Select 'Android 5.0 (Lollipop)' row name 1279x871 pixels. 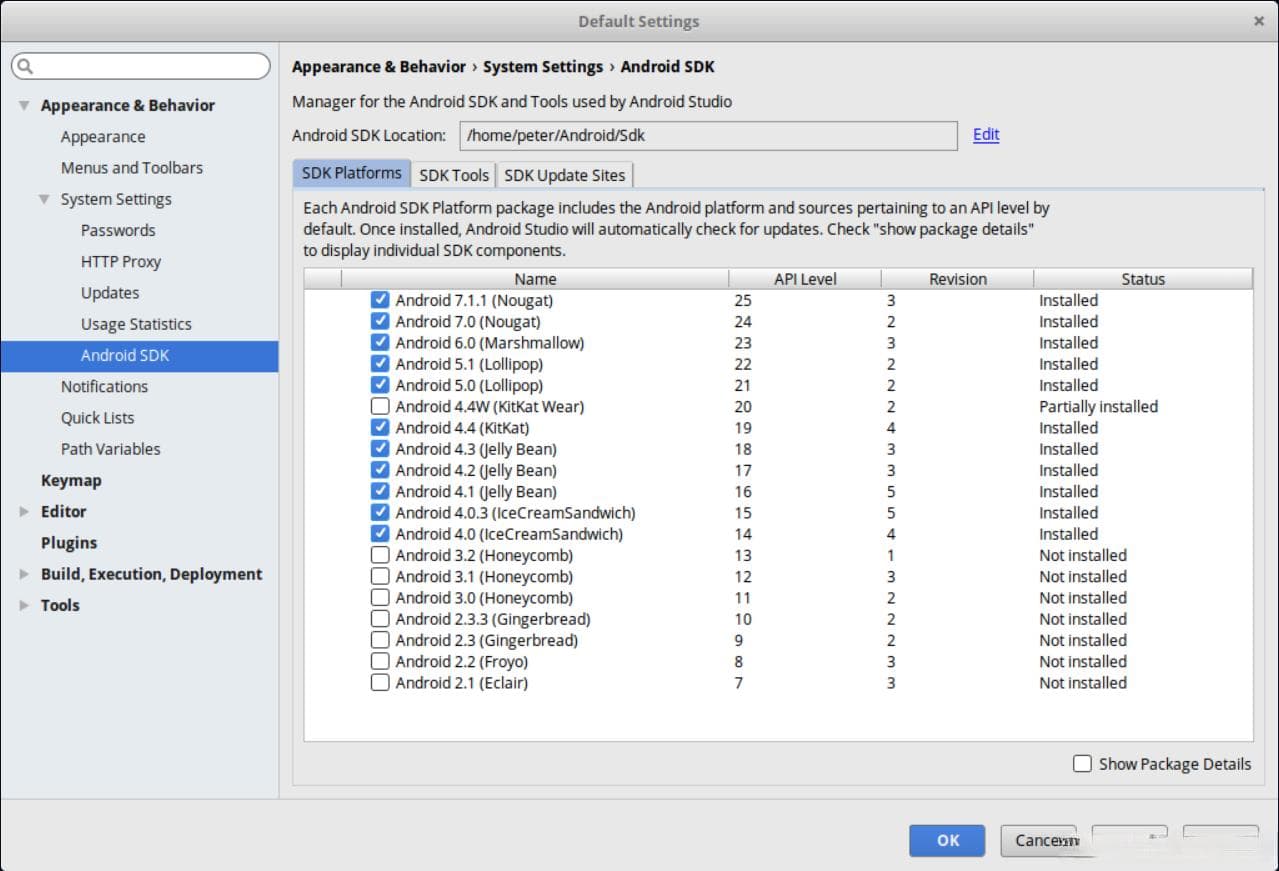469,385
